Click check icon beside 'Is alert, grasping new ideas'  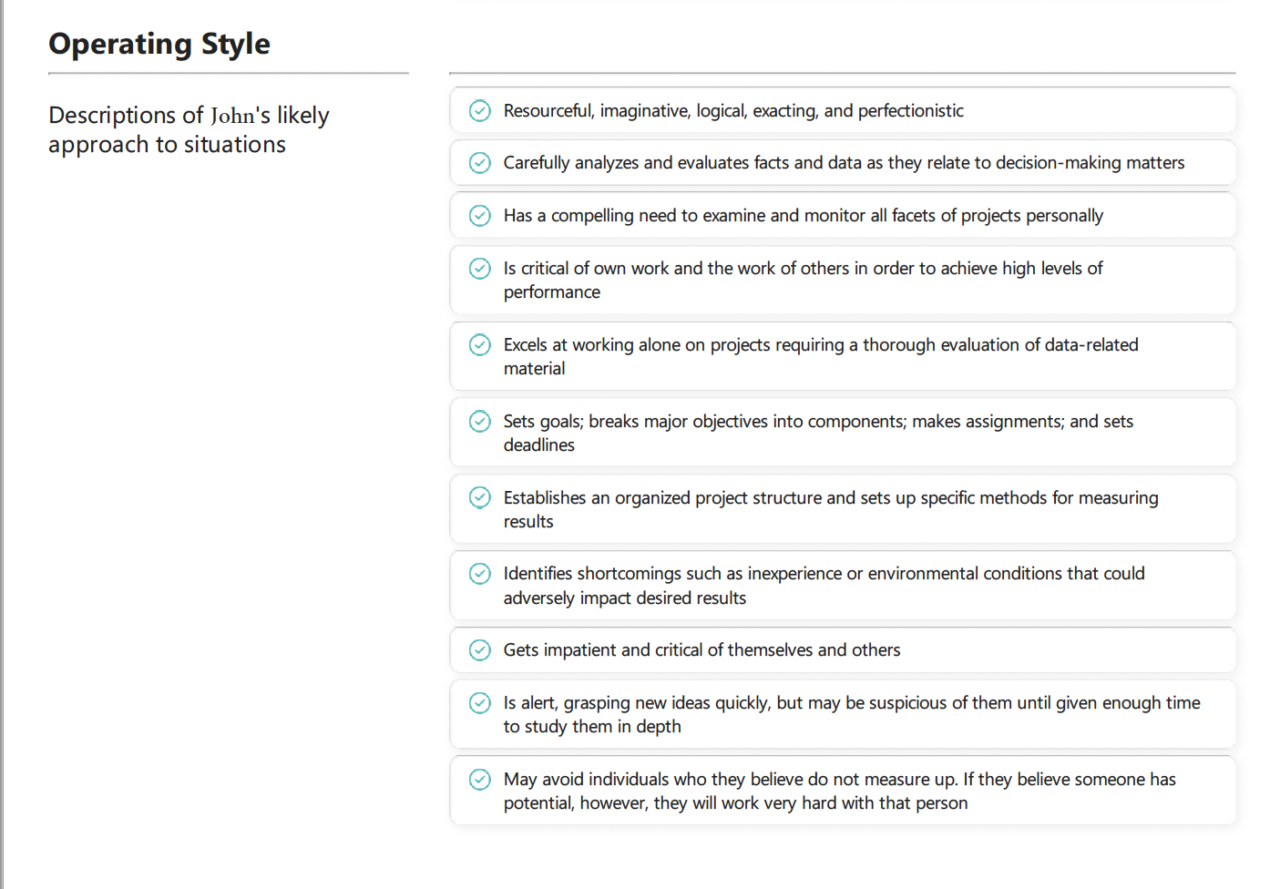[480, 703]
